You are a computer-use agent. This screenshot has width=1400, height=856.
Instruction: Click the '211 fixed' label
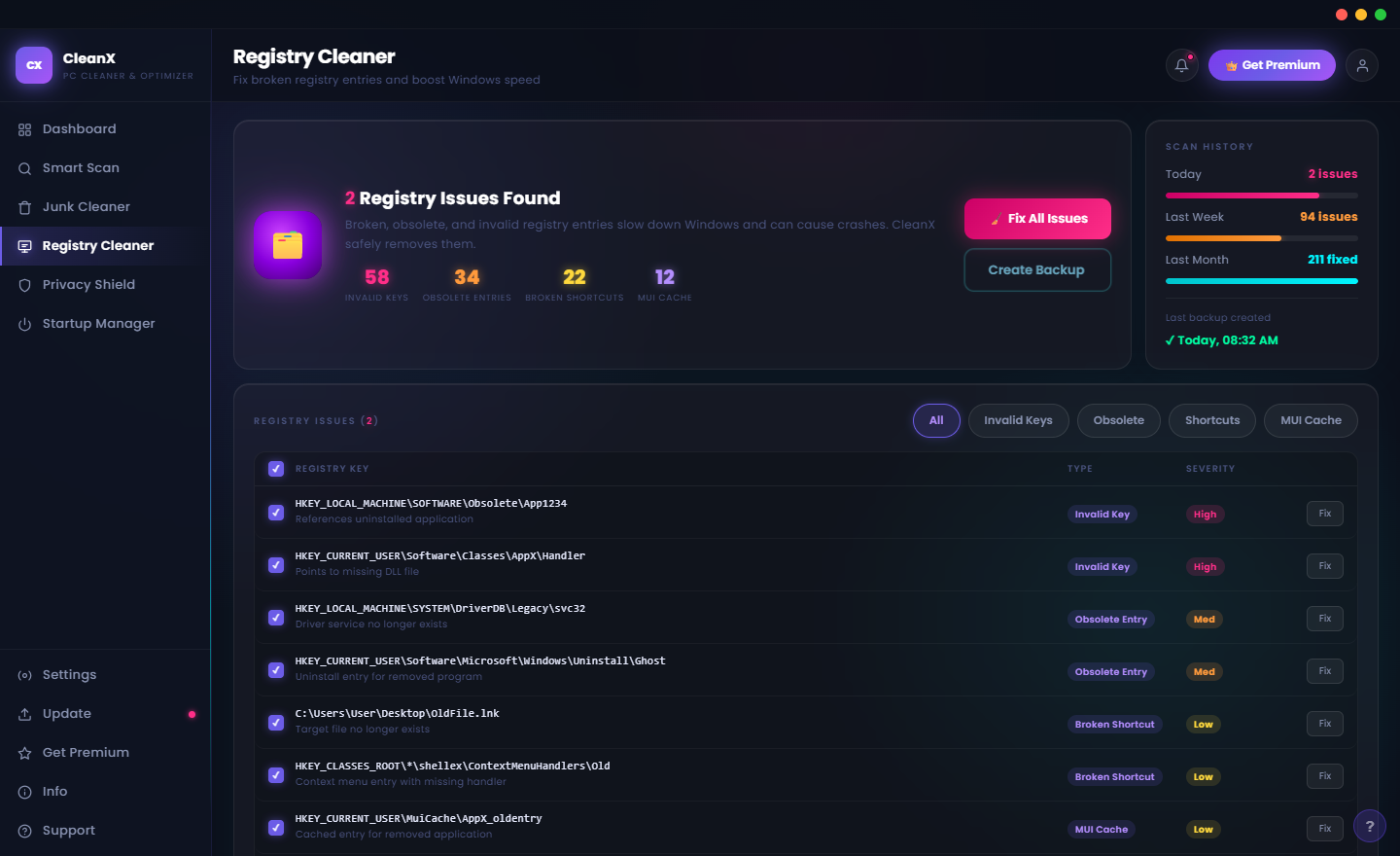tap(1333, 260)
